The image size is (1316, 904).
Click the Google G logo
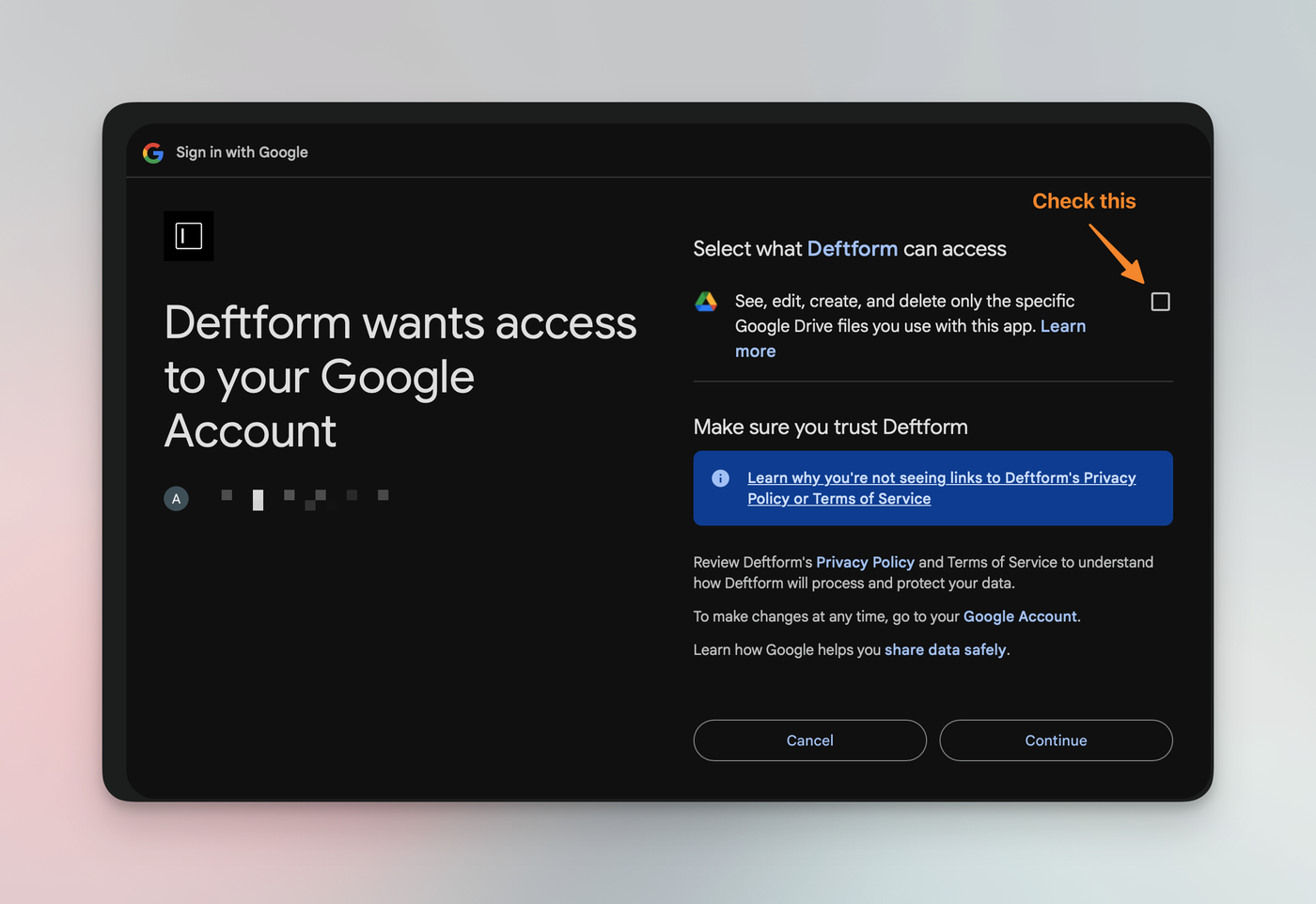point(153,153)
